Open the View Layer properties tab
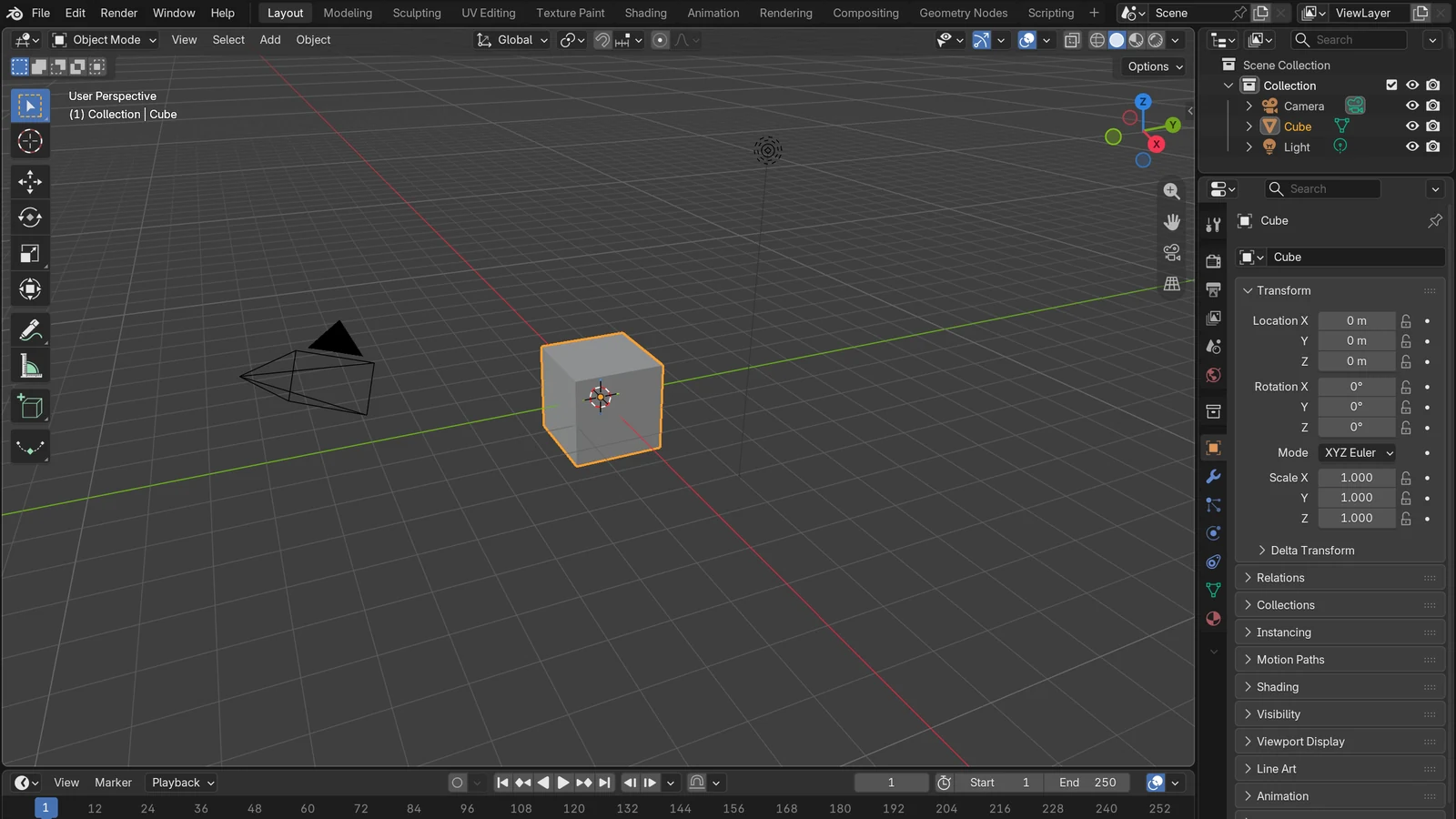The image size is (1456, 819). click(x=1213, y=318)
